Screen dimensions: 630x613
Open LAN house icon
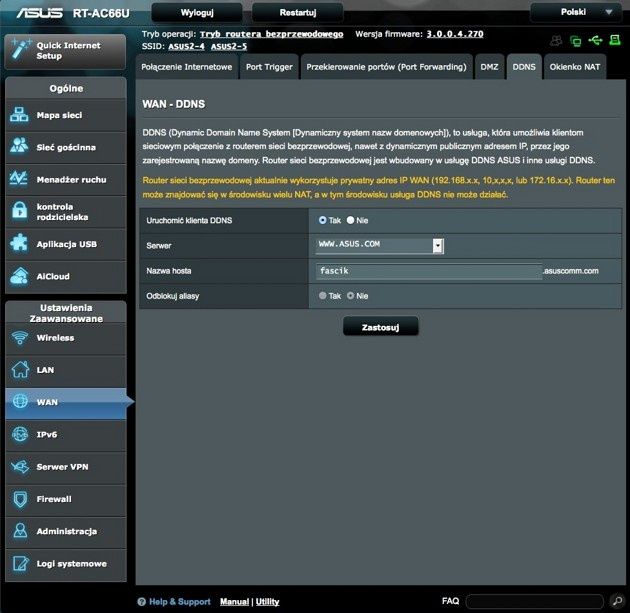20,370
